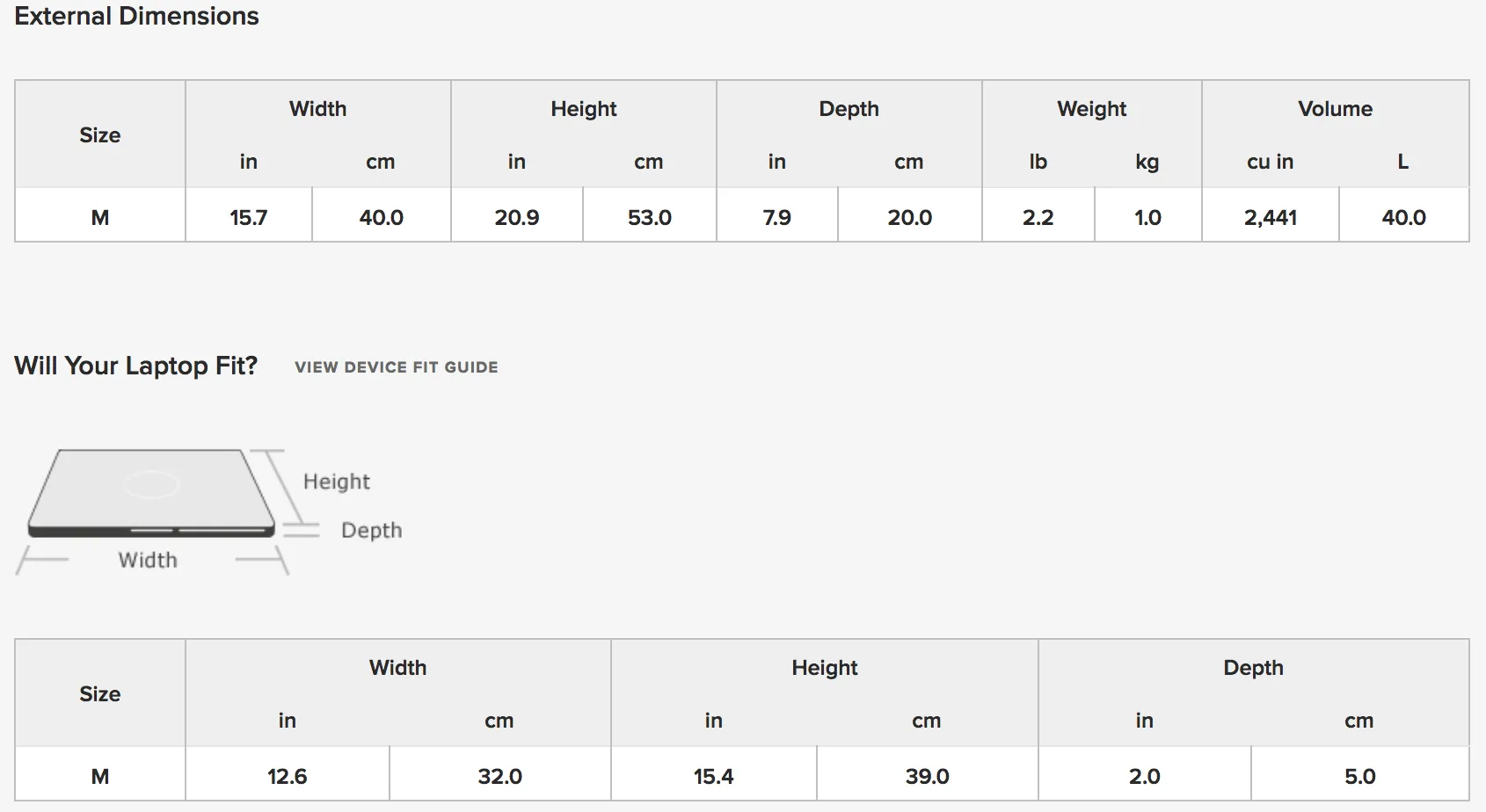Click the 2.0 laptop depth inches cell

pos(1145,776)
